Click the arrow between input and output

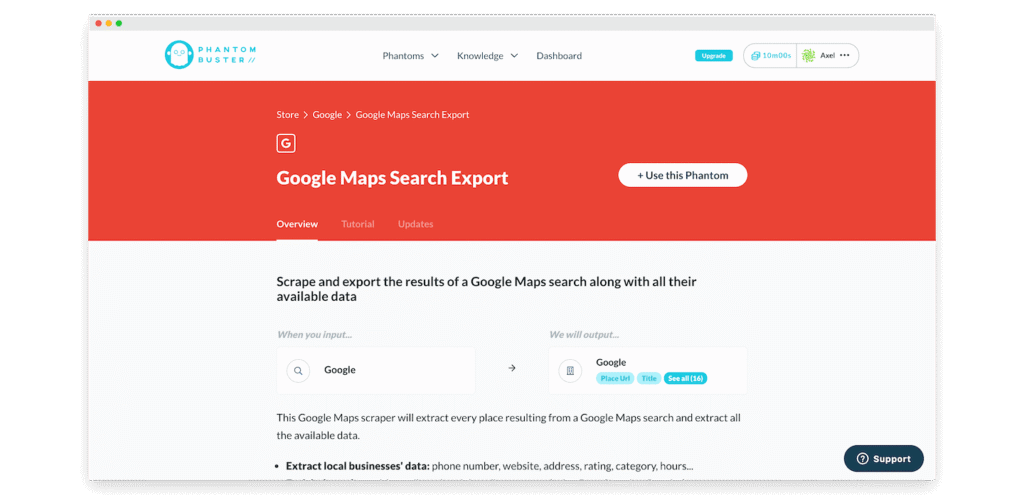pyautogui.click(x=512, y=368)
